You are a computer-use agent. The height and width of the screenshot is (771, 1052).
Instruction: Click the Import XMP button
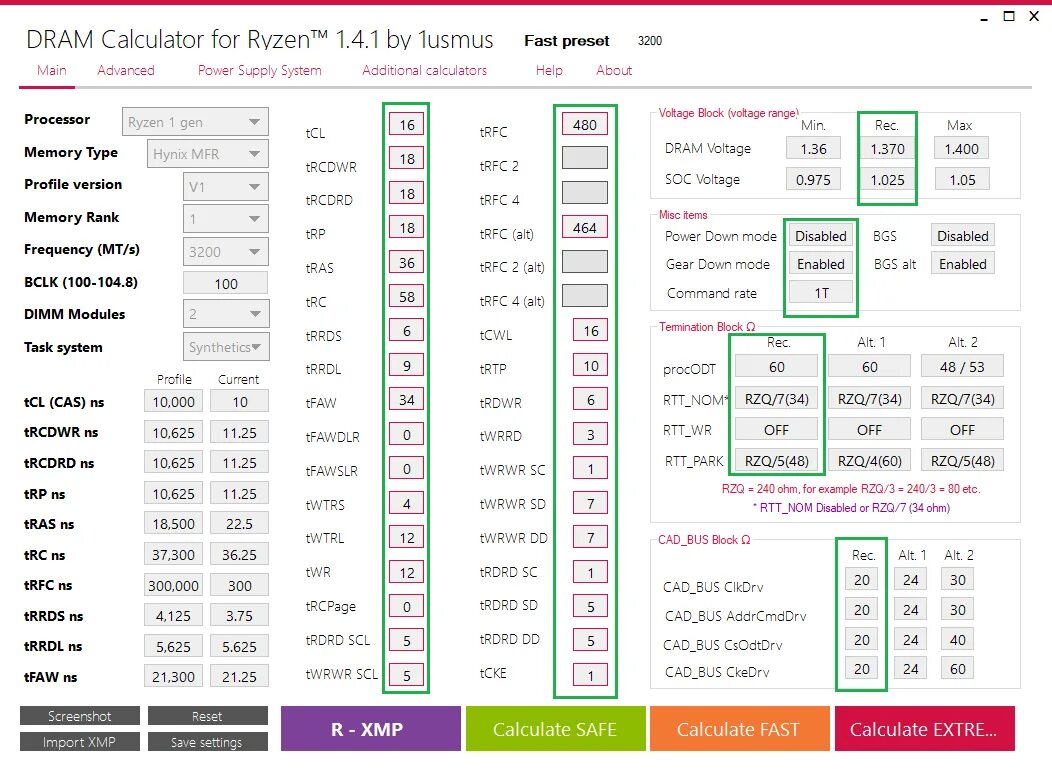pyautogui.click(x=79, y=741)
